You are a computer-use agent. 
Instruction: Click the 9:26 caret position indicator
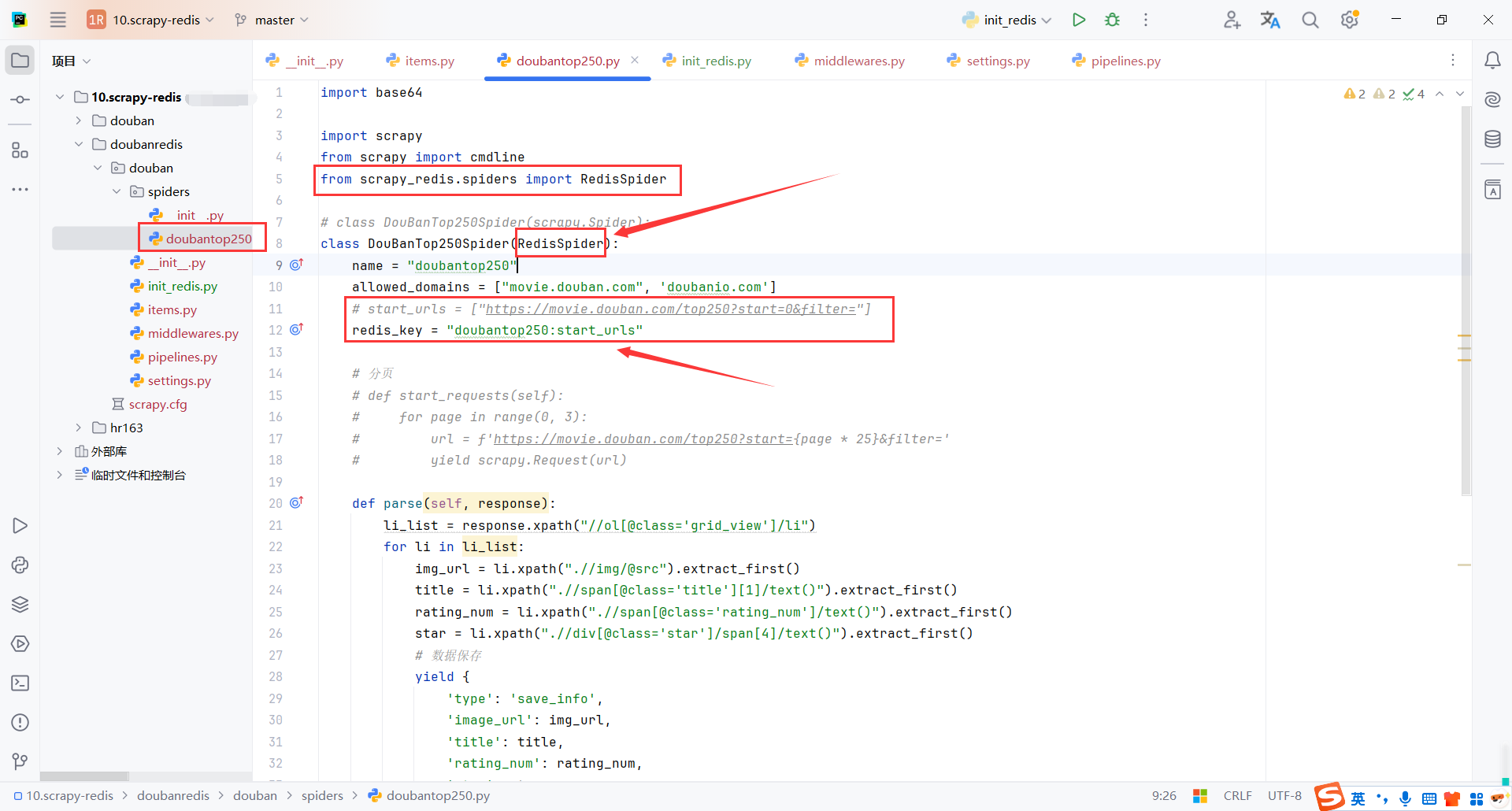[x=1164, y=795]
